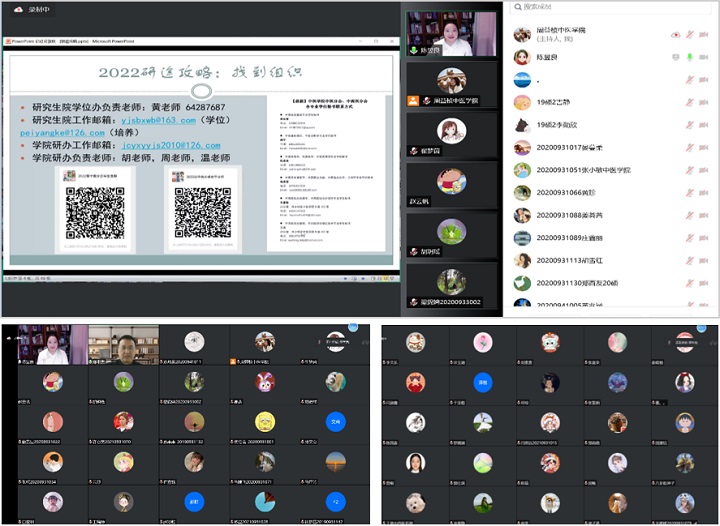Viewport: 720px width, 526px height.
Task: Open the jcyxyyjs2010@126.com email link
Action: pyautogui.click(x=170, y=145)
